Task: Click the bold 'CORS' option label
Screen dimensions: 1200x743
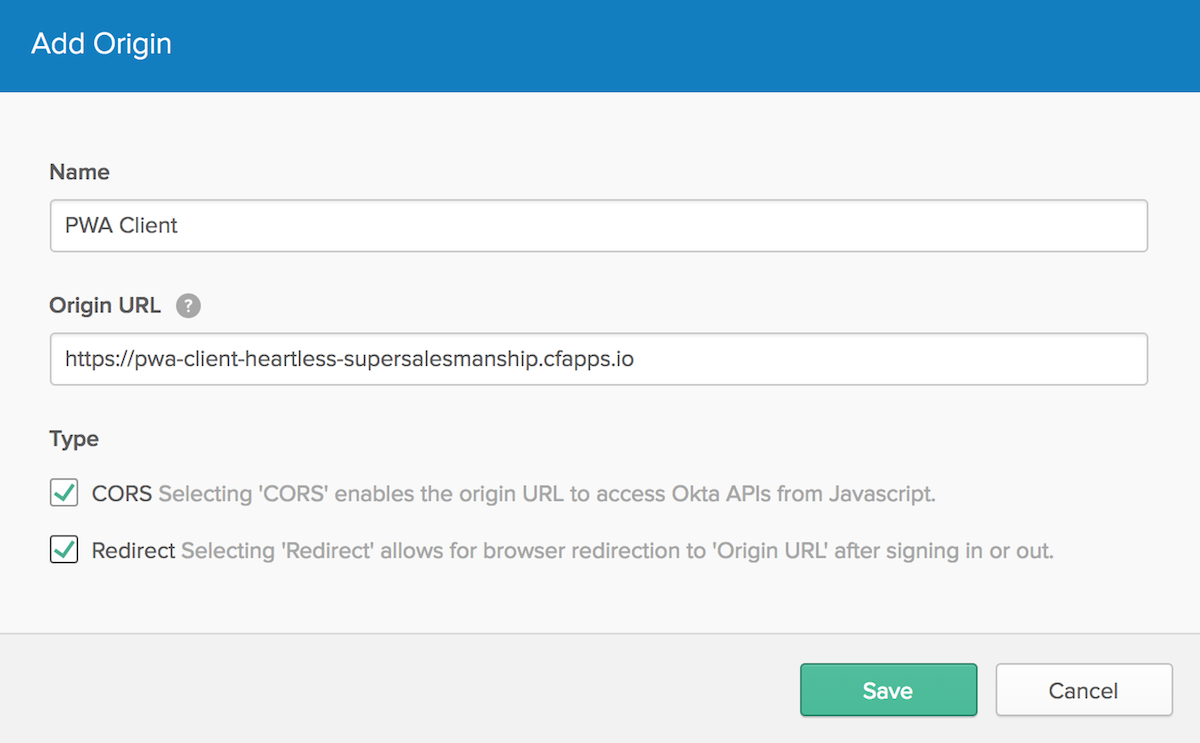Action: [122, 494]
